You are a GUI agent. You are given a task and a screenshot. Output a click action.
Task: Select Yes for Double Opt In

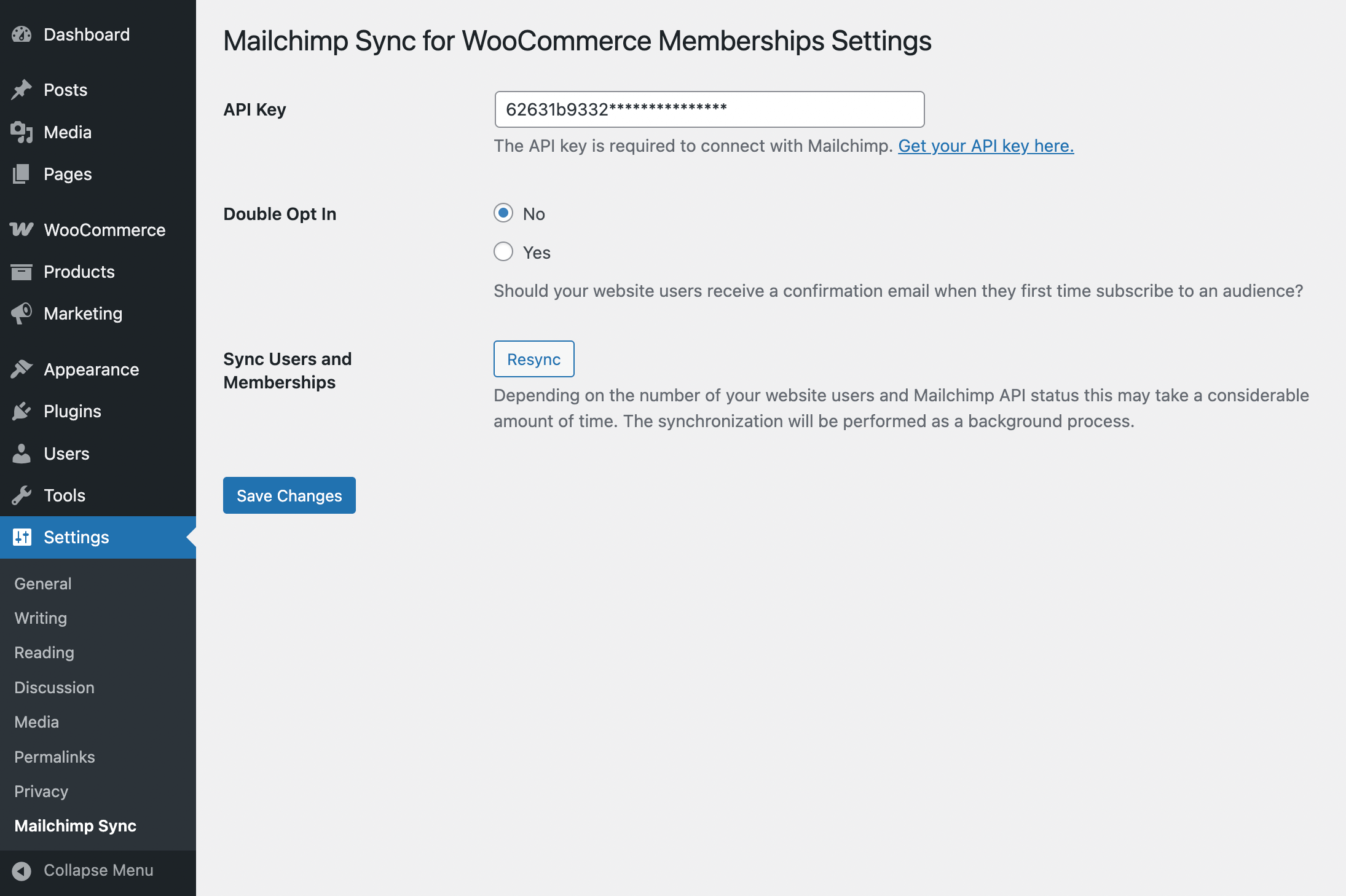[x=503, y=252]
